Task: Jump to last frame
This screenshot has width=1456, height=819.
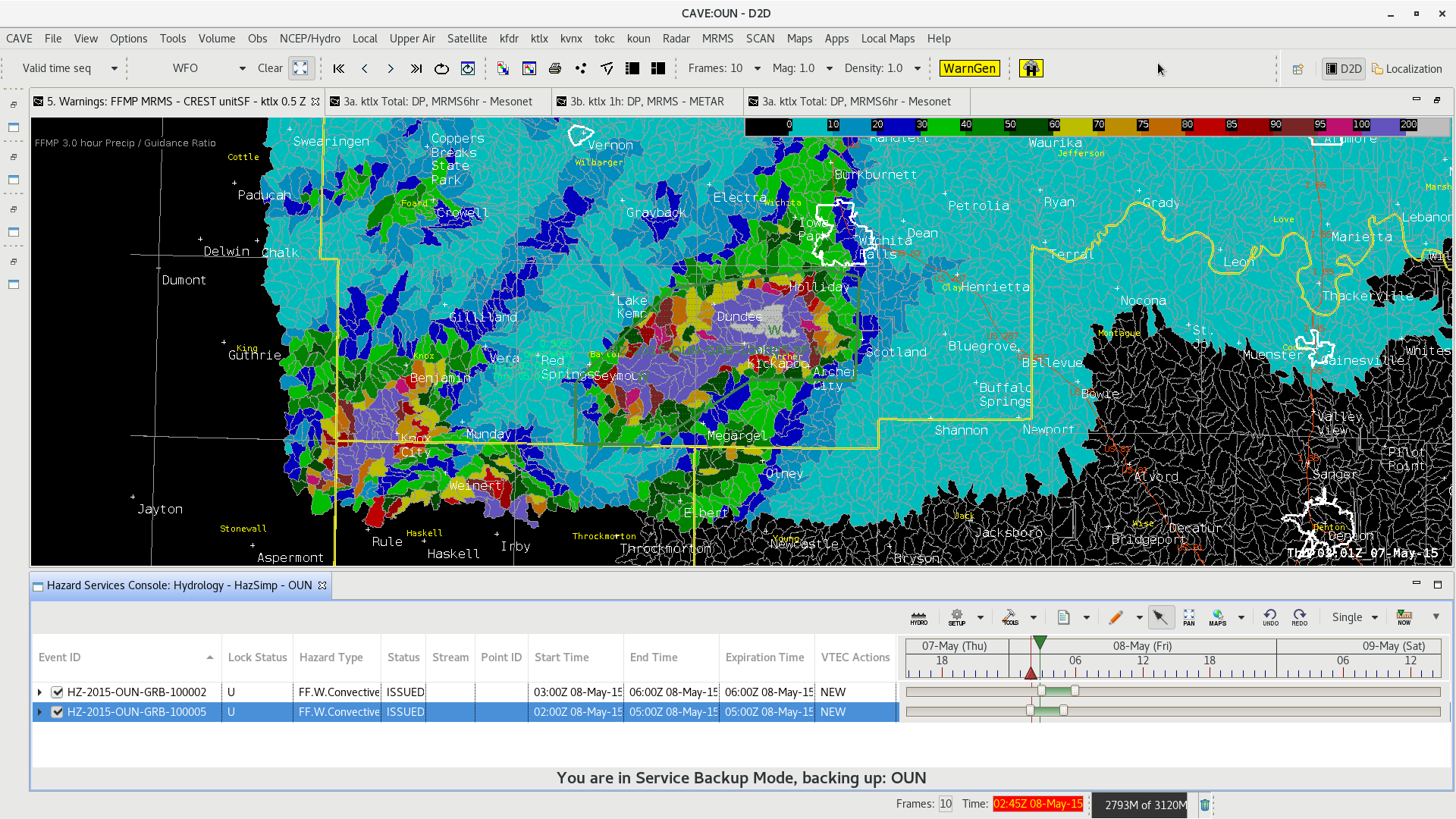Action: click(x=416, y=68)
